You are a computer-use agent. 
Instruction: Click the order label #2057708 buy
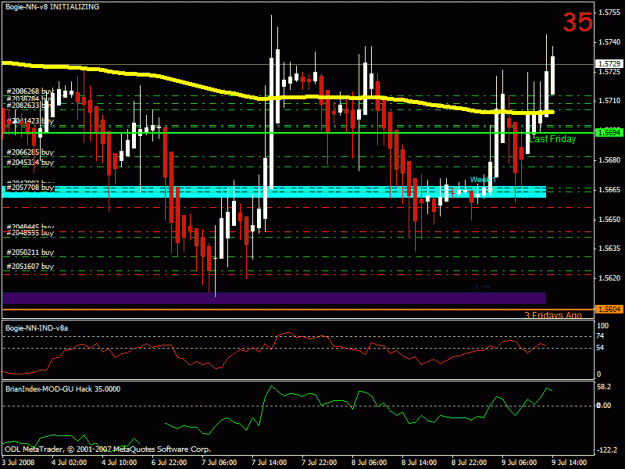(30, 187)
